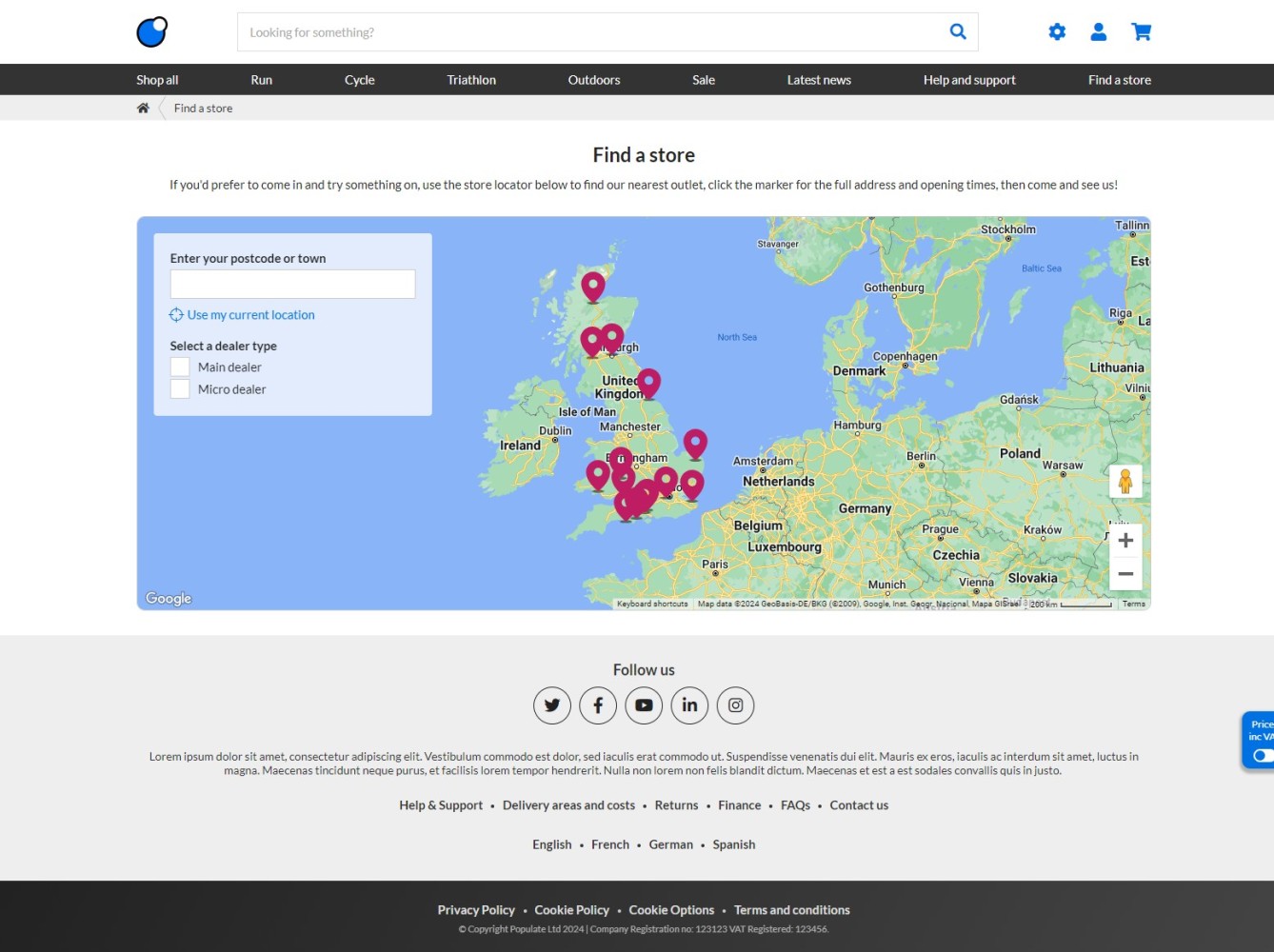Tick the Main dealer checkbox
The image size is (1274, 952).
tap(180, 367)
